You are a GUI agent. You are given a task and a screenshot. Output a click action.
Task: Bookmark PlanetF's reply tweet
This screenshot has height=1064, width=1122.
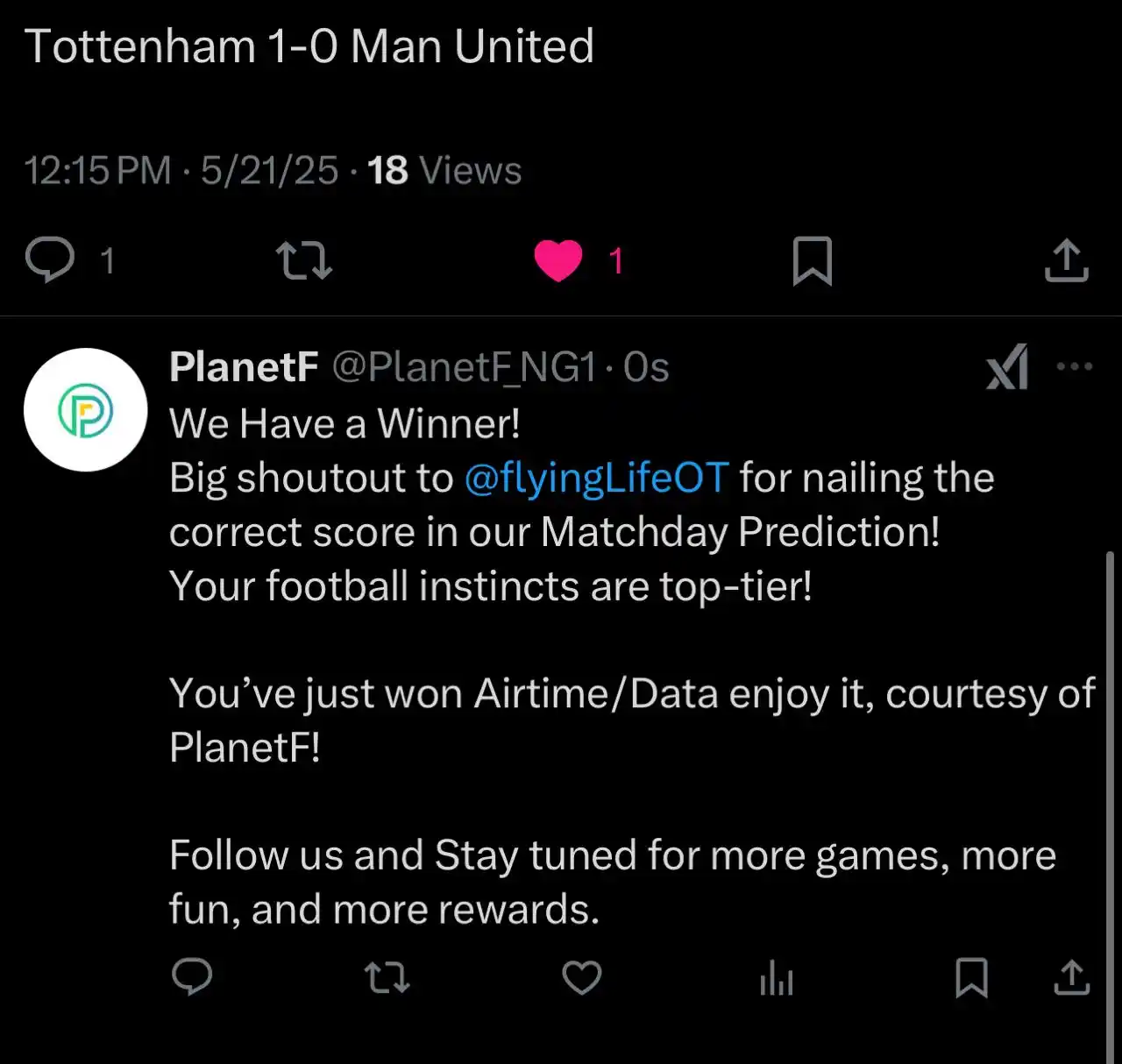(x=971, y=977)
